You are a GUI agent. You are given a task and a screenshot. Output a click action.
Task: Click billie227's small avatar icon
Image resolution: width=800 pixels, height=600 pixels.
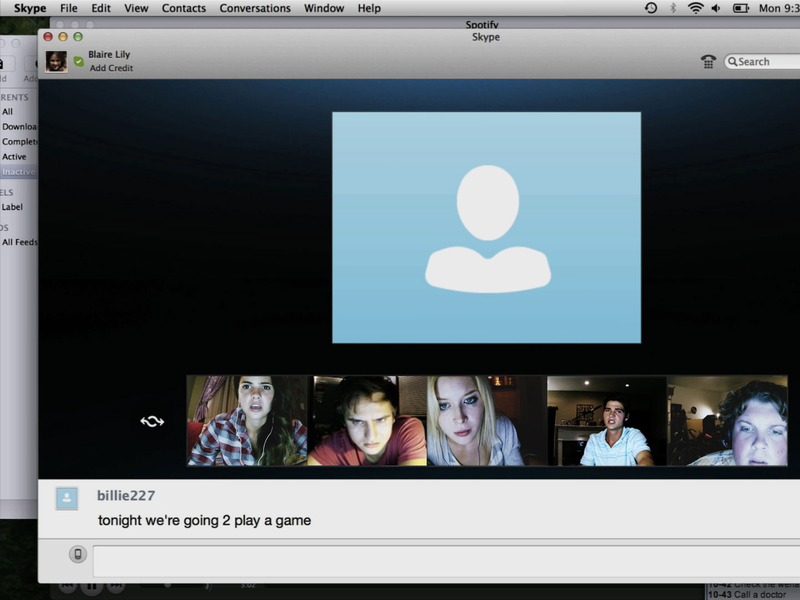(x=67, y=498)
